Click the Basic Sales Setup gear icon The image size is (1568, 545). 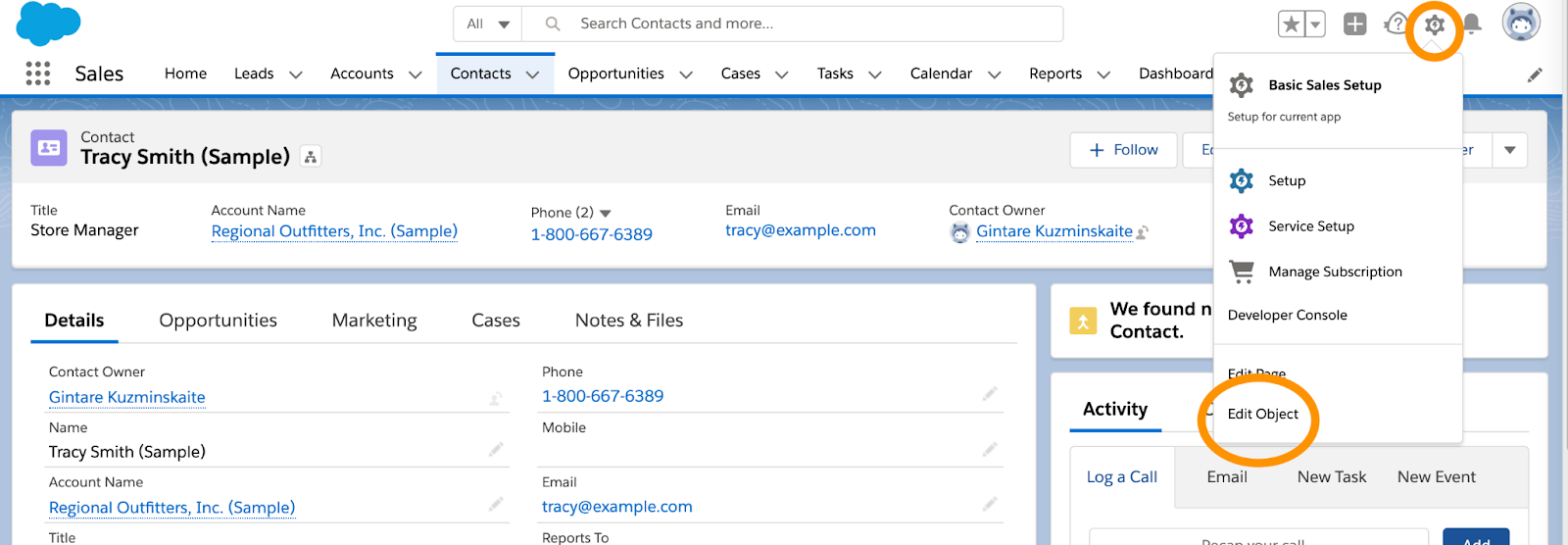click(x=1242, y=85)
